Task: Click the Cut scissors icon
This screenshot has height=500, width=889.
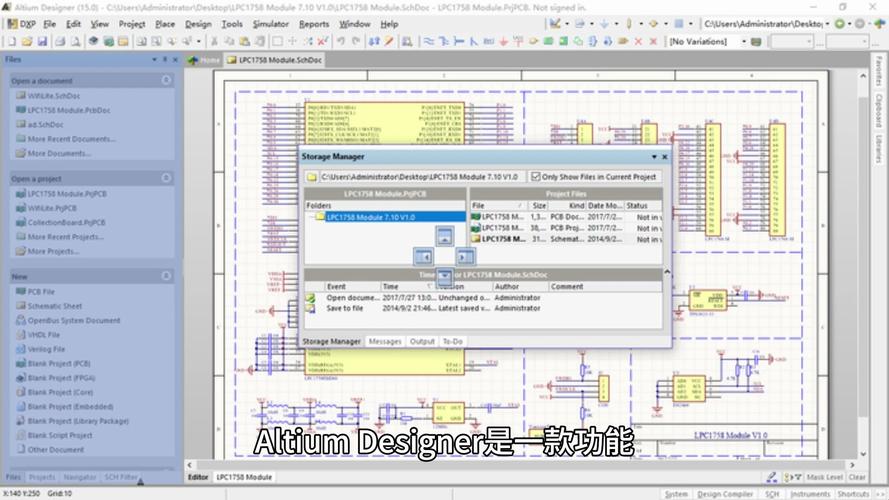Action: point(214,41)
